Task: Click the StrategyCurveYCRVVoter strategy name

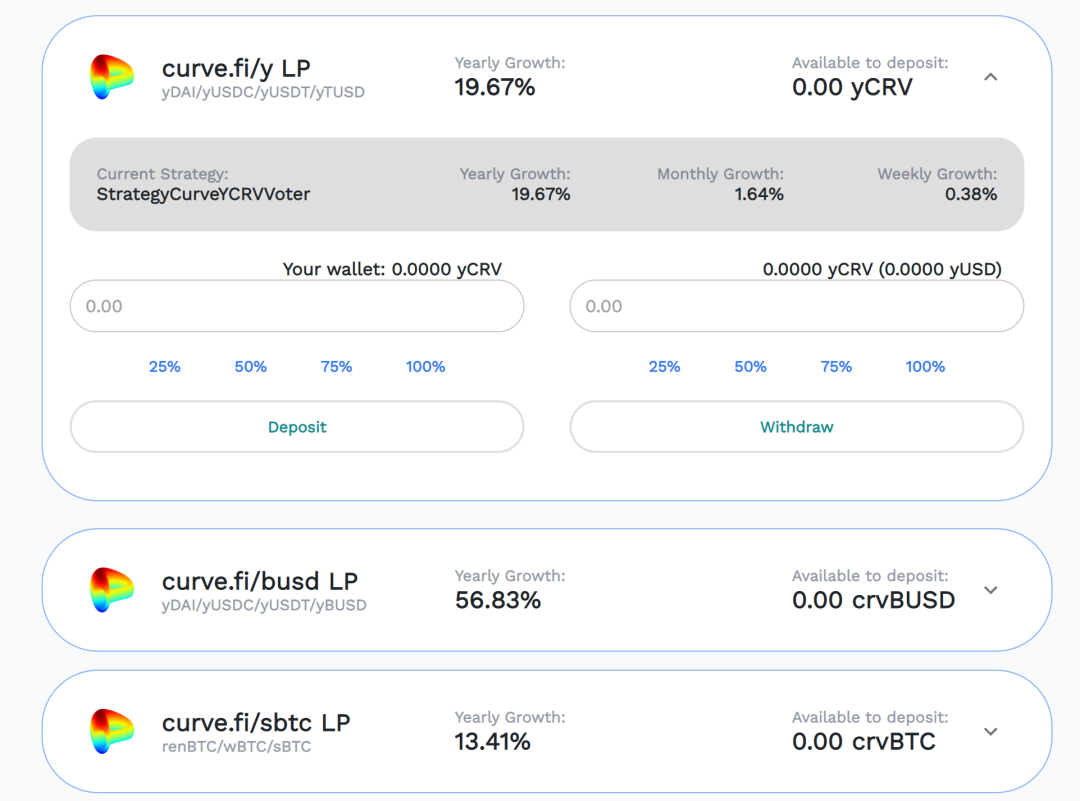Action: [203, 194]
